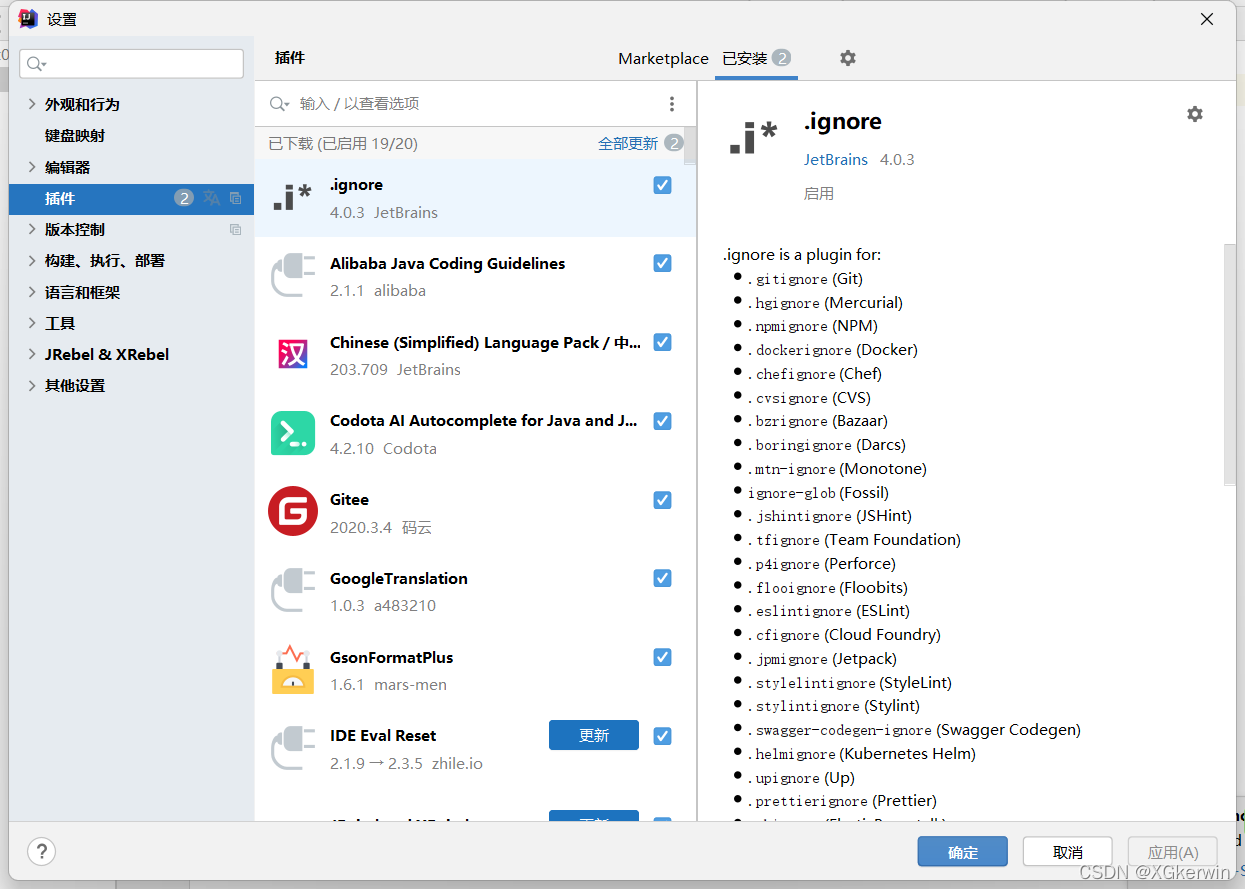Expand the 编辑器 settings node
The image size is (1245, 889).
point(32,167)
